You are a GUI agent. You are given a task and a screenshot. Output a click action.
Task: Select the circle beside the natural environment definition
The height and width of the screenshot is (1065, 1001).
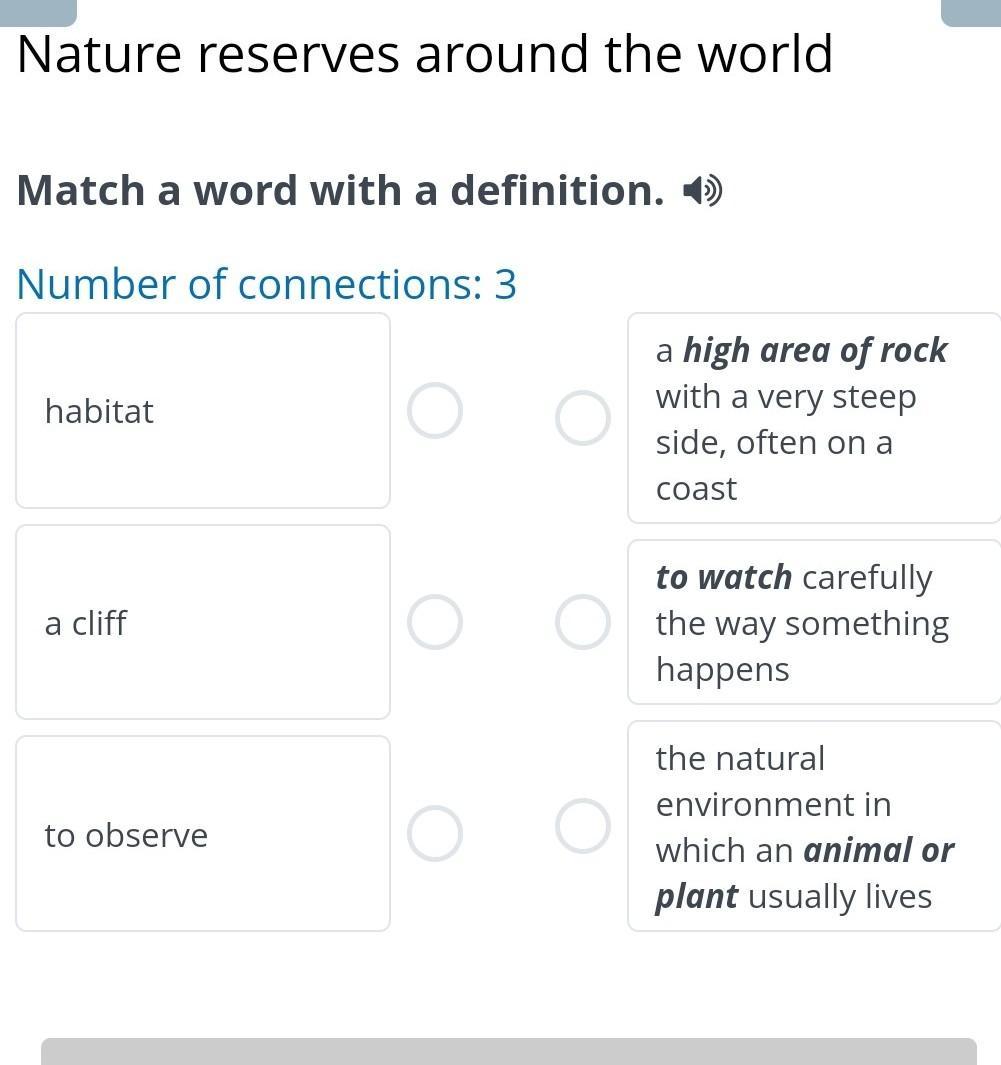[x=583, y=826]
